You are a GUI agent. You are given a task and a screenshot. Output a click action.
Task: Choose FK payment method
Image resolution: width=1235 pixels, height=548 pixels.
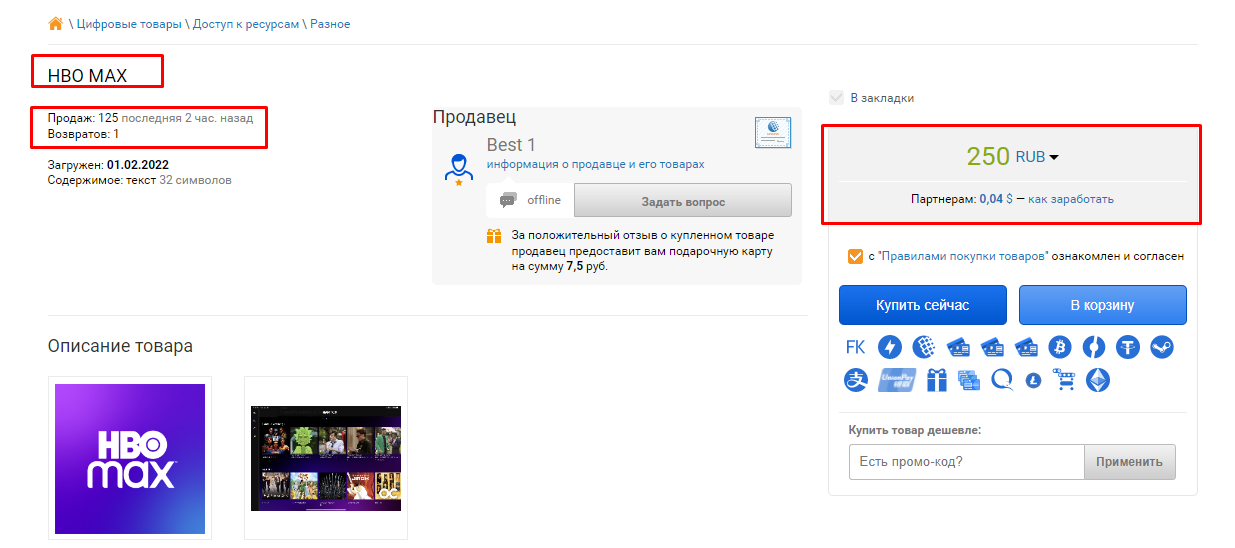[x=855, y=347]
